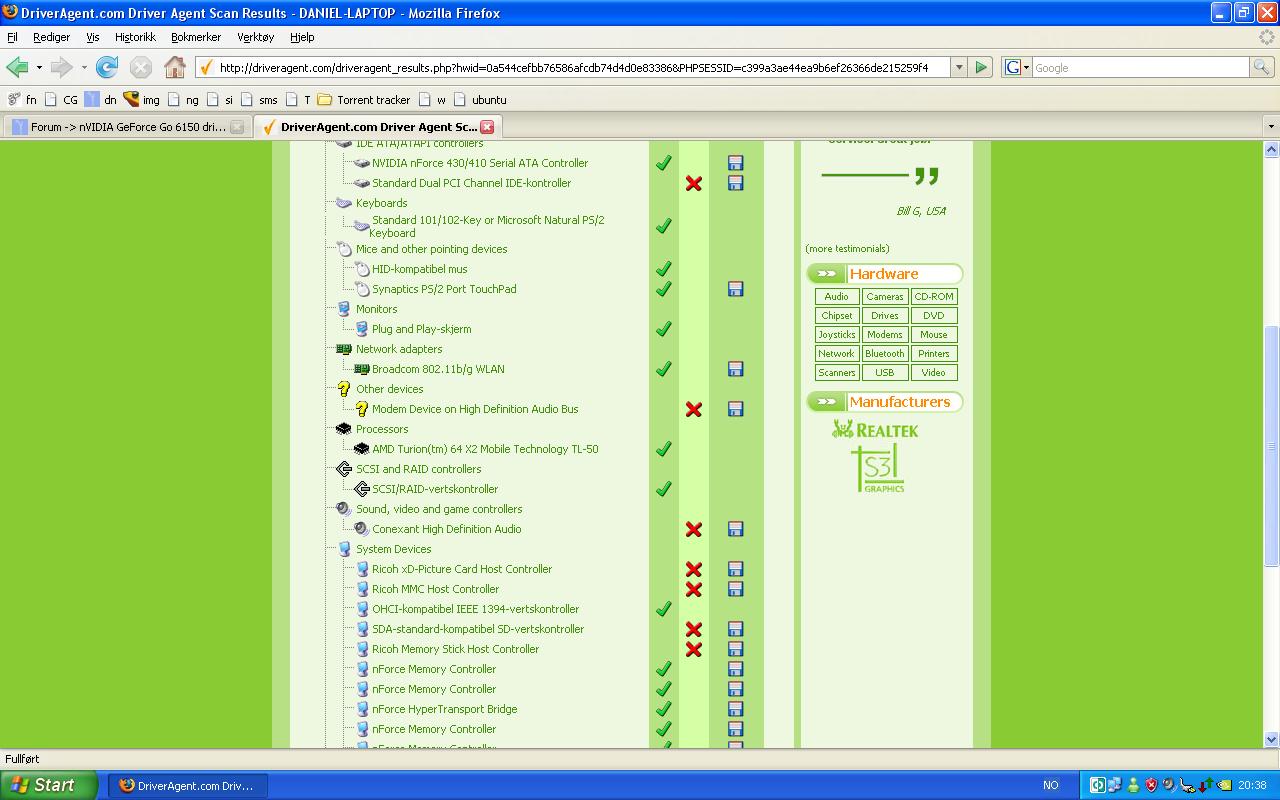1280x800 pixels.
Task: Go to home page icon
Action: coord(175,67)
